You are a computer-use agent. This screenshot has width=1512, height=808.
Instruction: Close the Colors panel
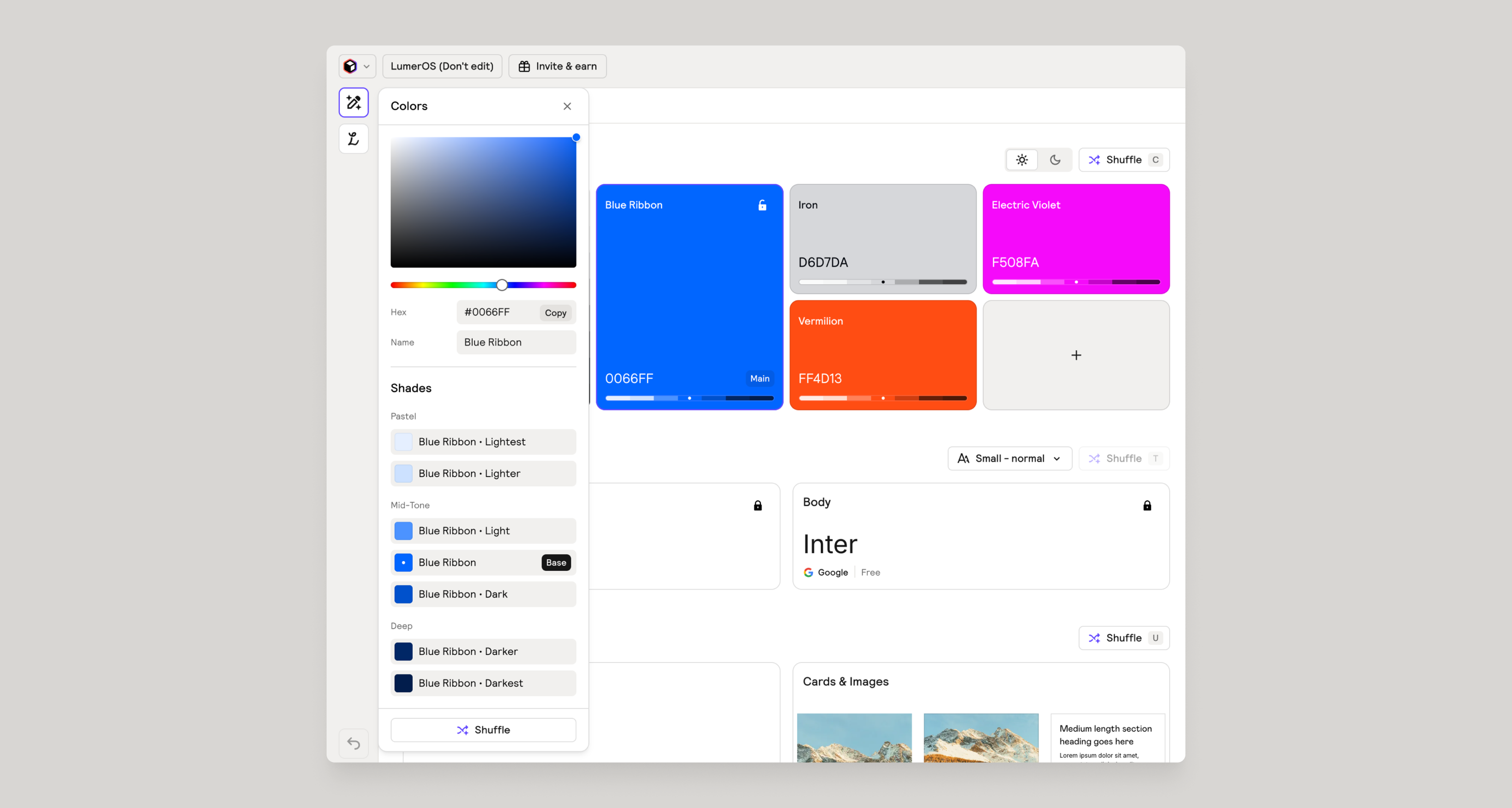[567, 106]
